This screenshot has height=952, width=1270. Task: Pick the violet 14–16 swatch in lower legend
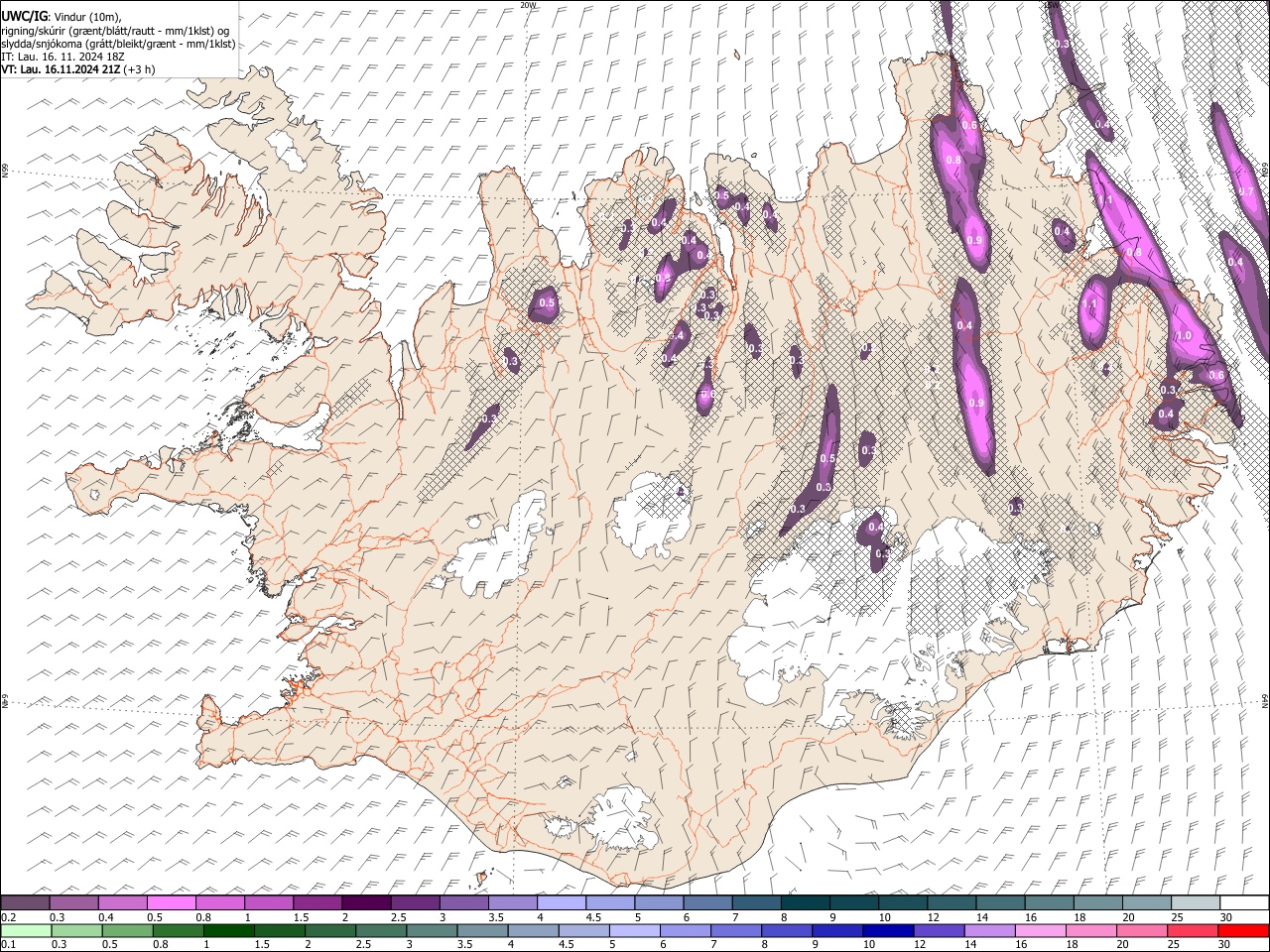(x=989, y=930)
